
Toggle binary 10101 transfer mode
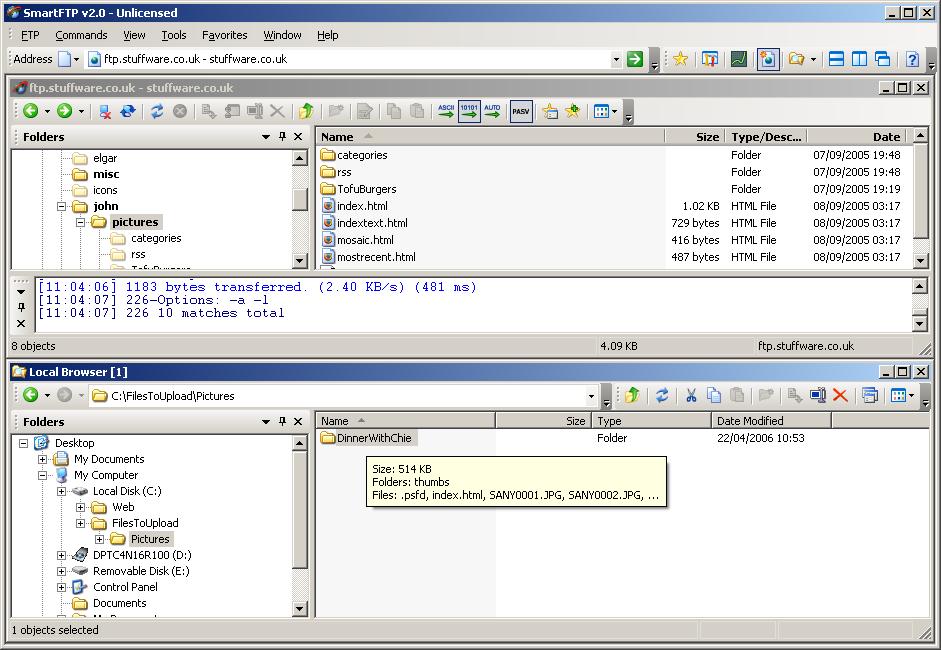click(469, 111)
